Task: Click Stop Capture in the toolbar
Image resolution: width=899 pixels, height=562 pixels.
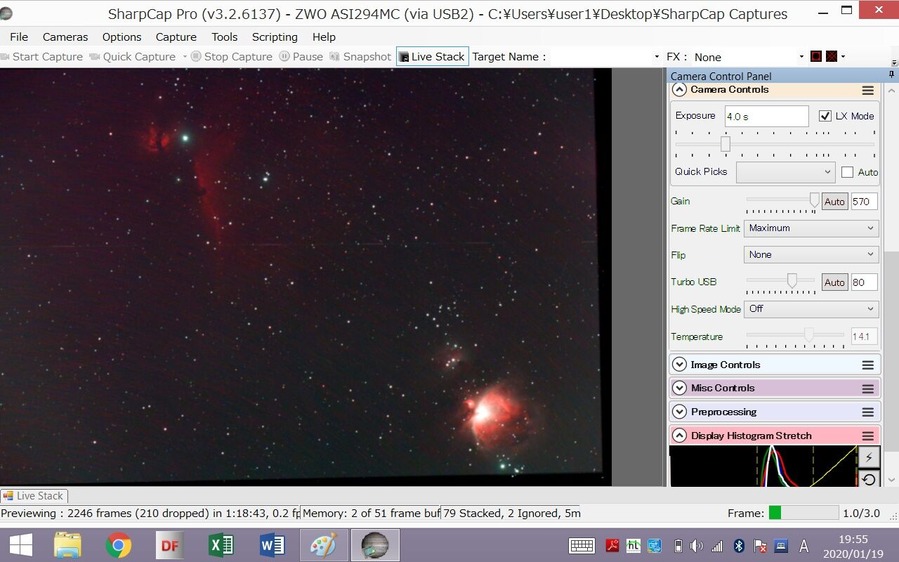Action: pos(232,57)
